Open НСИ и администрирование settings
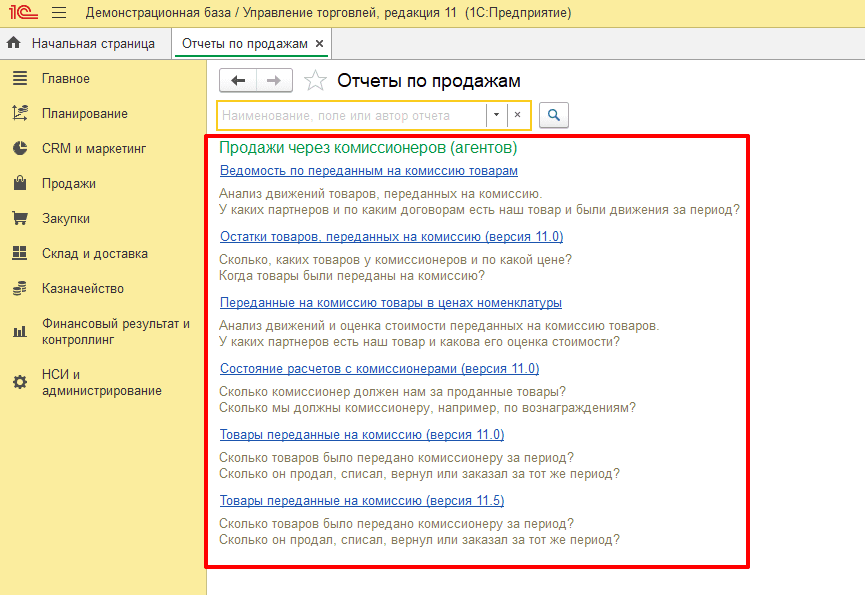This screenshot has width=865, height=595. coord(101,382)
